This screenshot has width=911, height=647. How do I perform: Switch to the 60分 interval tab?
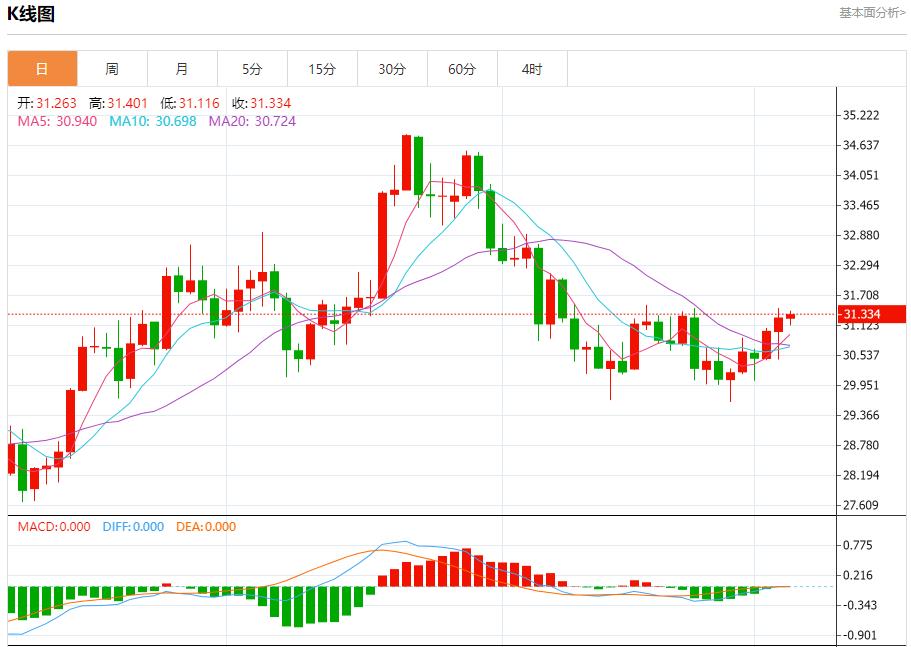[x=462, y=69]
